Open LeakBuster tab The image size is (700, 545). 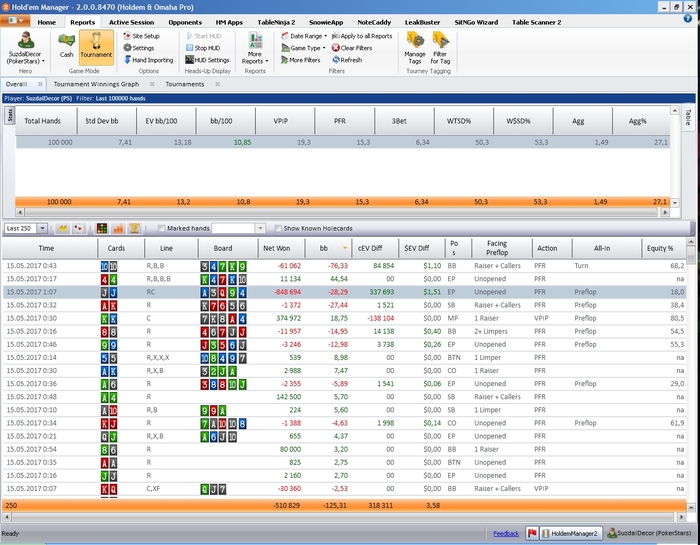coord(422,22)
